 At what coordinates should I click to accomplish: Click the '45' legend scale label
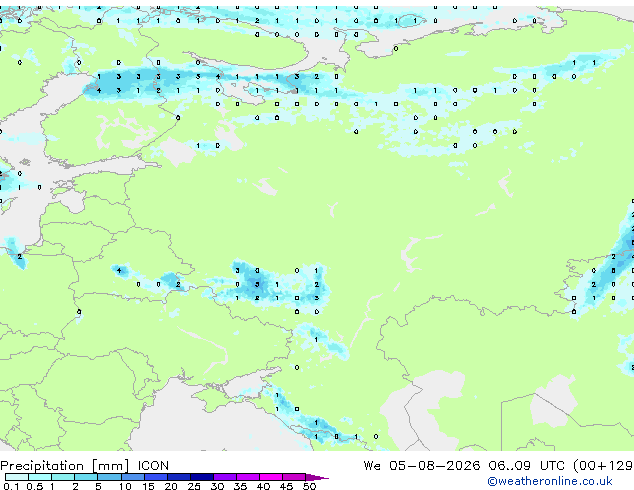tap(286, 486)
